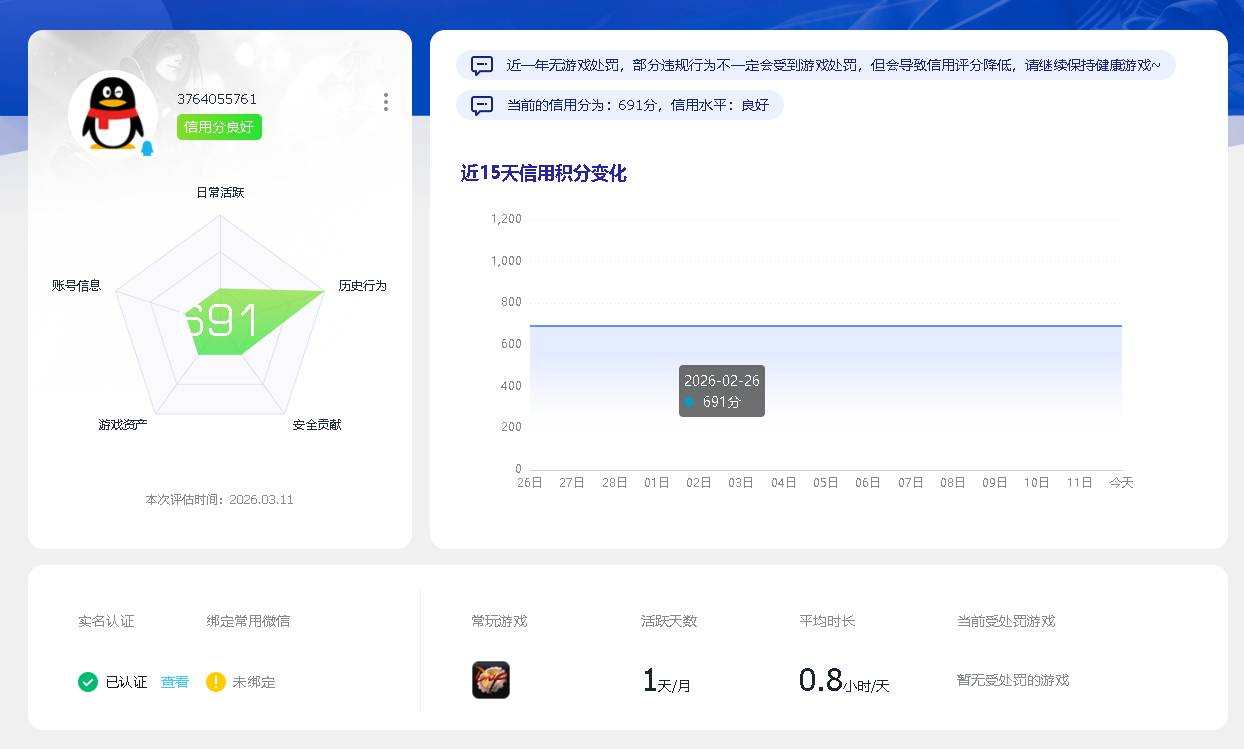Click the 0.8小时/天 average duration value
Image resolution: width=1244 pixels, height=749 pixels.
(x=844, y=681)
